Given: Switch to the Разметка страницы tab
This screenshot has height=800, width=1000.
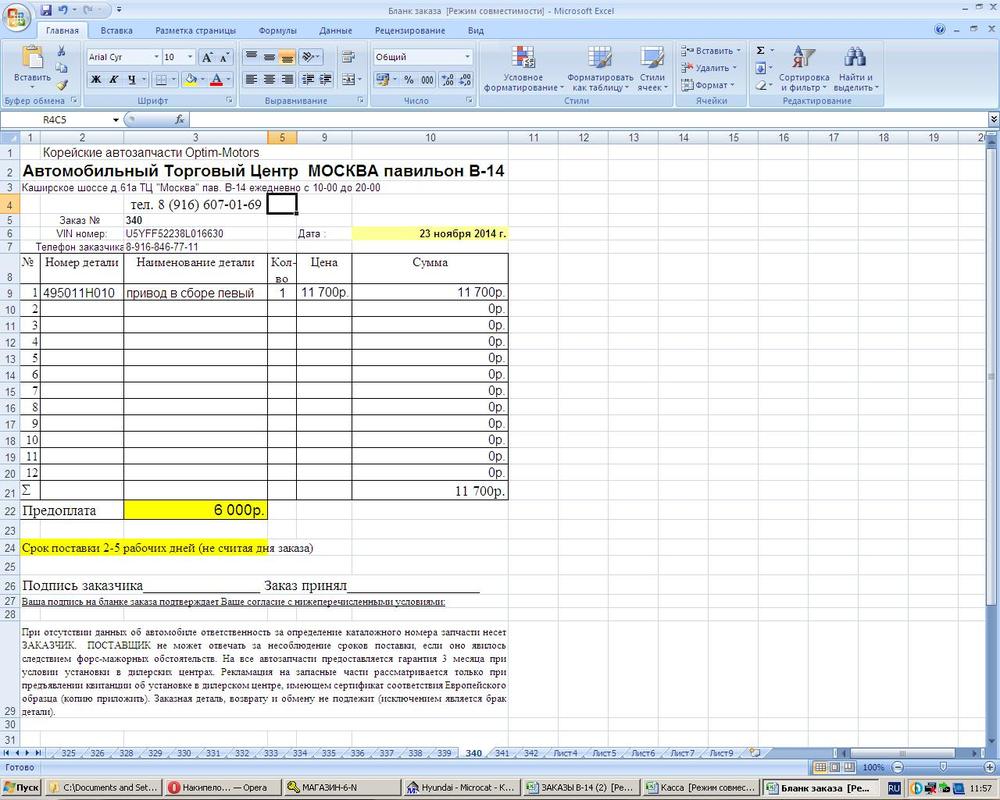Looking at the screenshot, I should click(195, 31).
